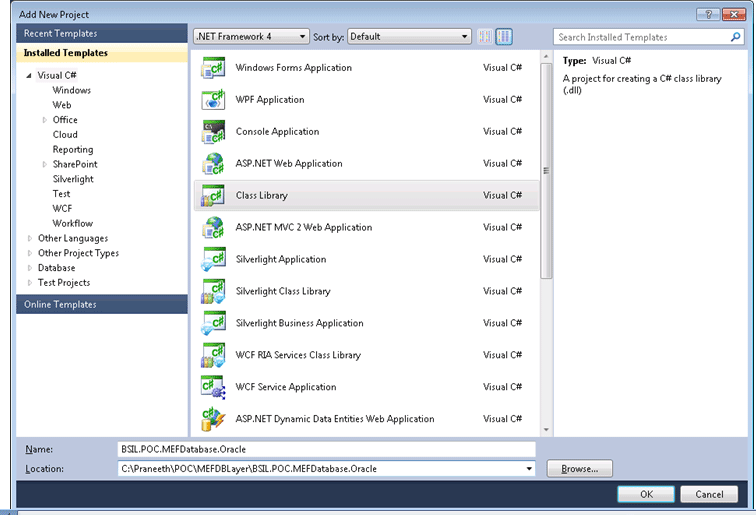
Task: Open the Location path dropdown arrow
Action: coord(529,469)
